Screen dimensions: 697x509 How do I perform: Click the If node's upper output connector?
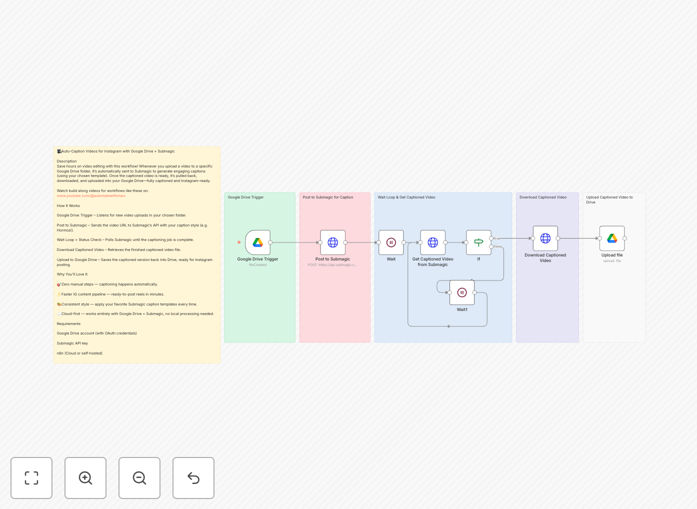point(492,238)
